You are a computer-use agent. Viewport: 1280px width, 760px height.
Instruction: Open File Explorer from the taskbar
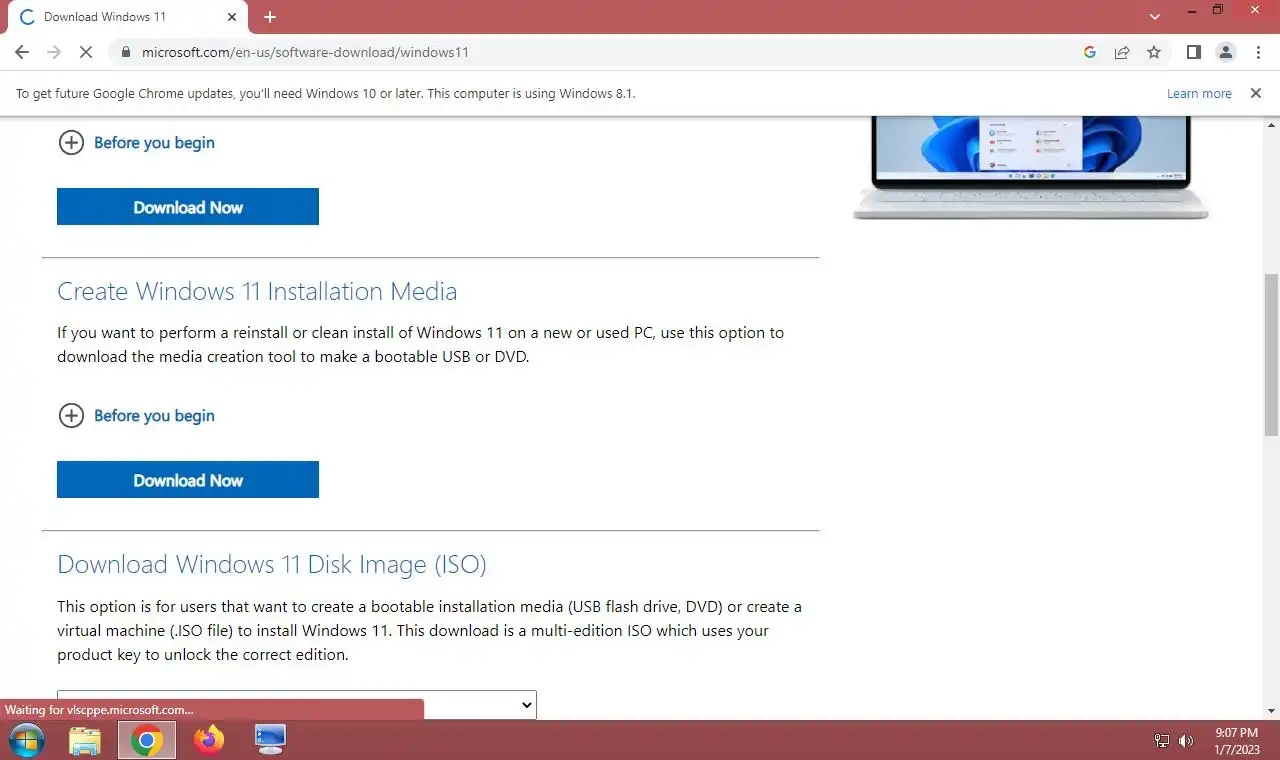(85, 740)
